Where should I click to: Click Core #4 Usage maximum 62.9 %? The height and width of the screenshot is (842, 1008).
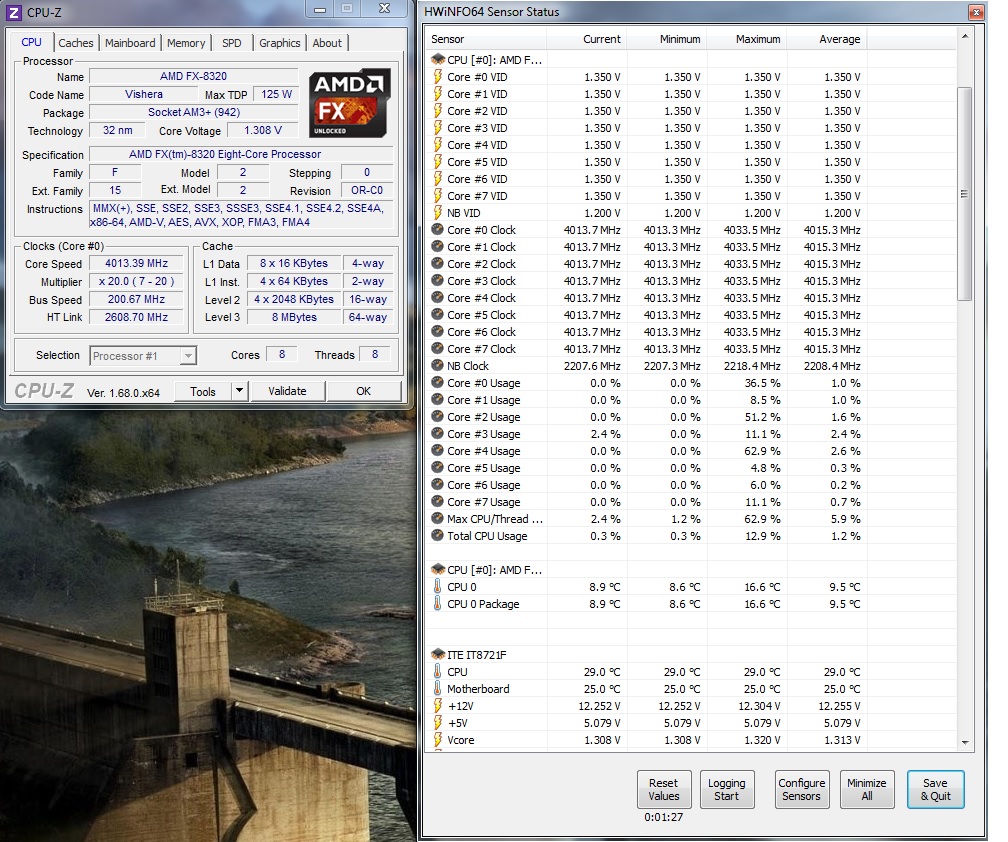762,451
